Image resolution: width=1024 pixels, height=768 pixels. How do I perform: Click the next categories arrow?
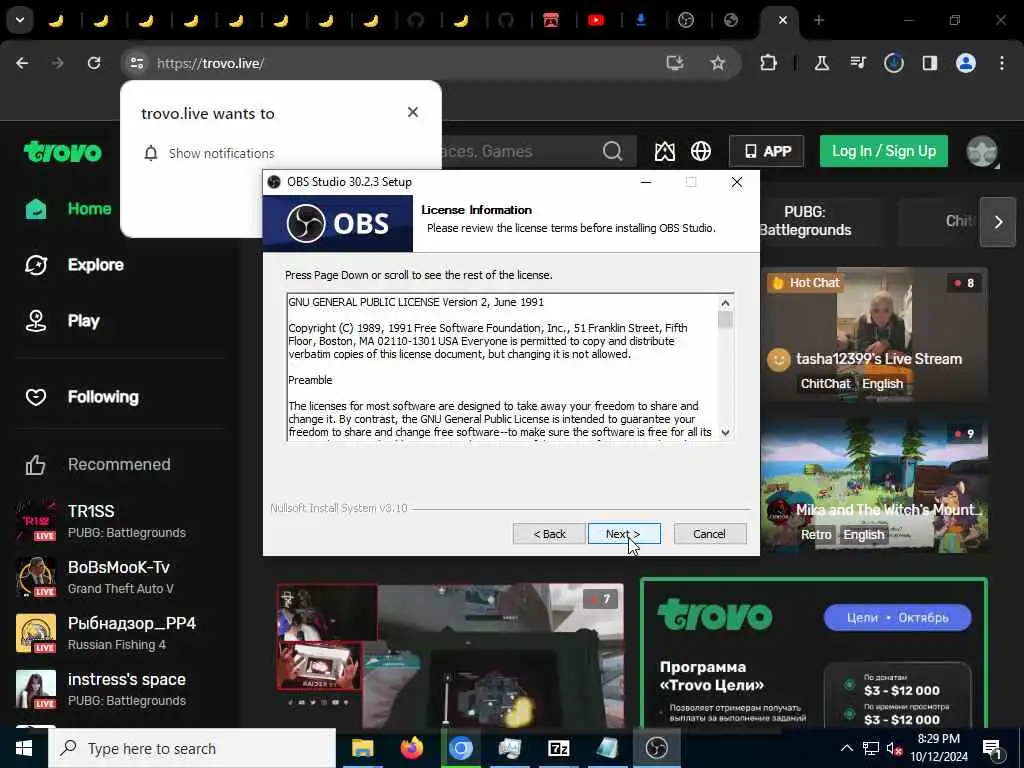coord(998,222)
